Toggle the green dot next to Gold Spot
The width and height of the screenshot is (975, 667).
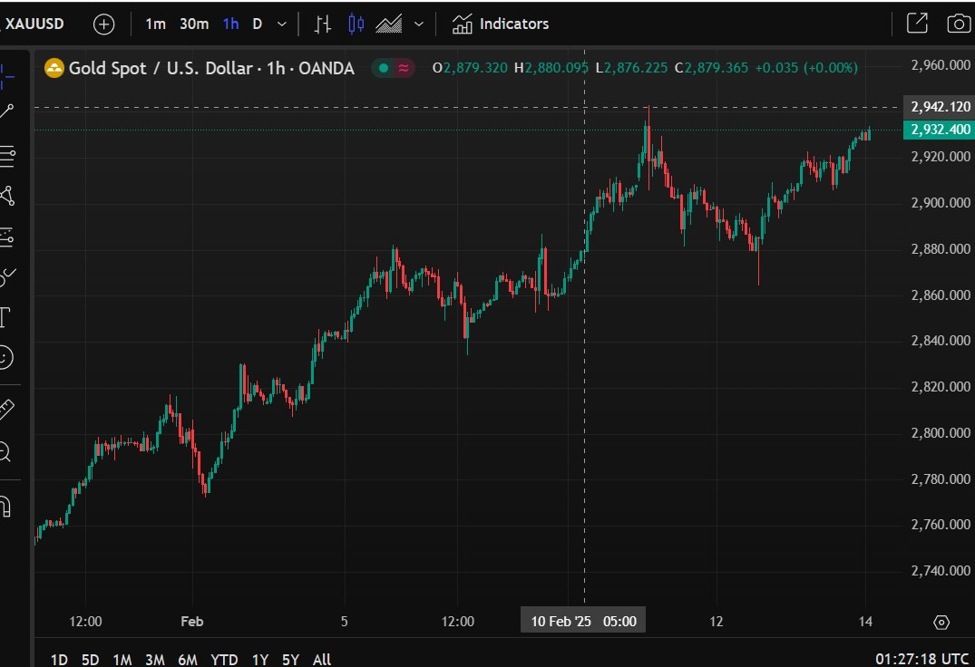point(383,68)
